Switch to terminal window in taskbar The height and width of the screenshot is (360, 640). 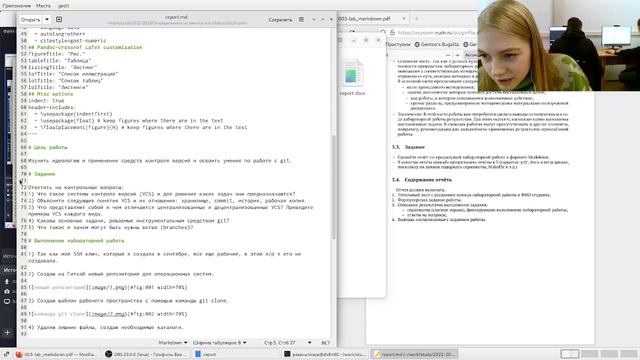pos(324,354)
